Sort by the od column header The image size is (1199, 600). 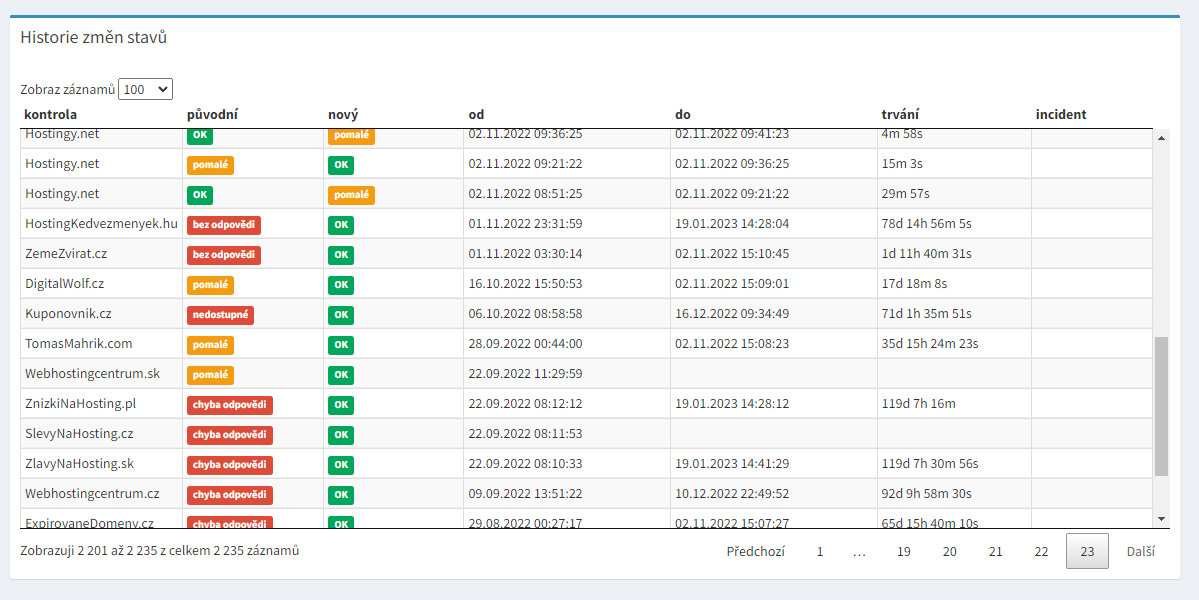point(476,115)
